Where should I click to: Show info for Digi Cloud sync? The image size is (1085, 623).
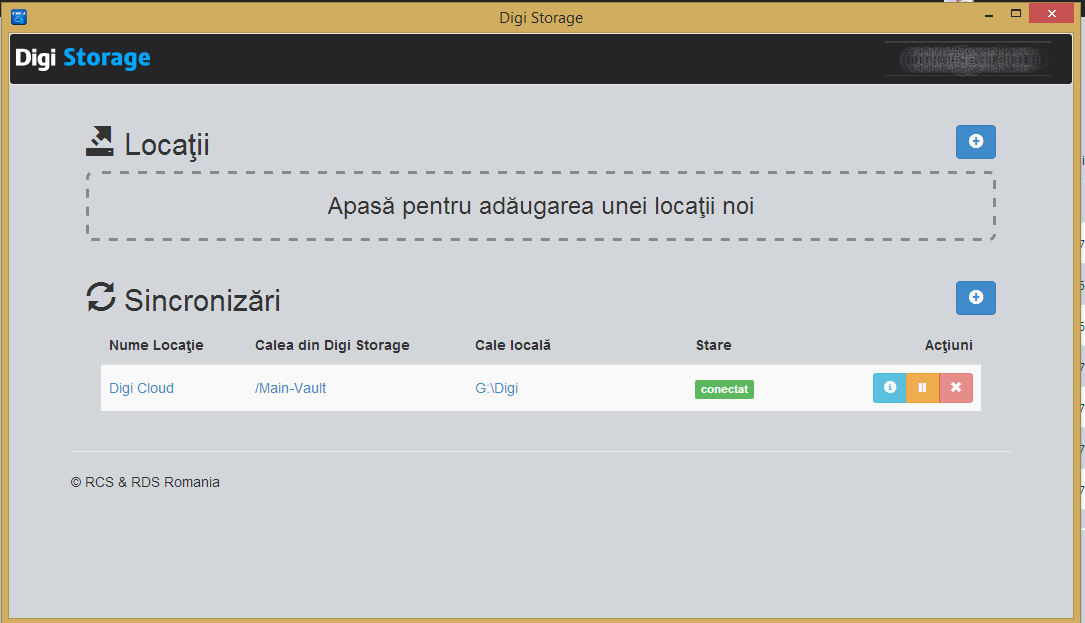[x=890, y=388]
